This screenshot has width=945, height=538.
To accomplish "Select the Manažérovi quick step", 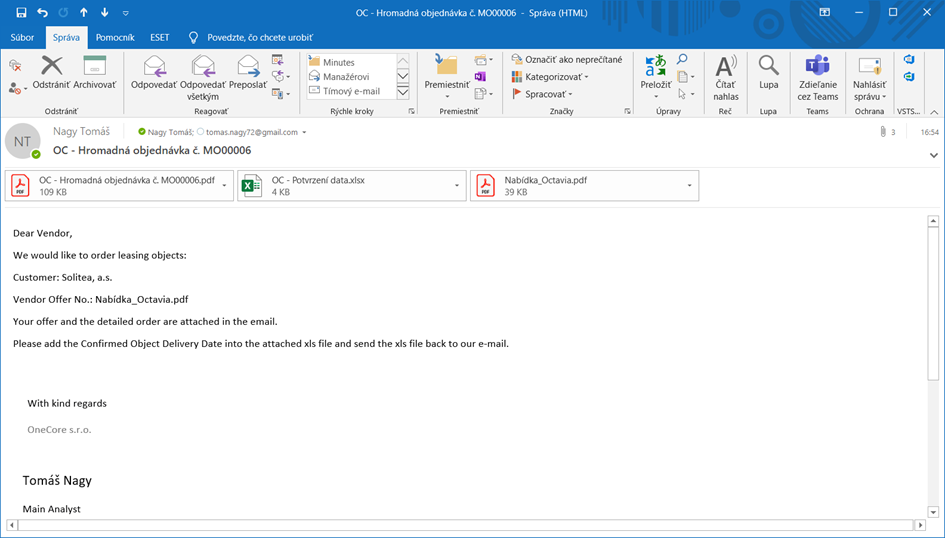I will (x=345, y=76).
